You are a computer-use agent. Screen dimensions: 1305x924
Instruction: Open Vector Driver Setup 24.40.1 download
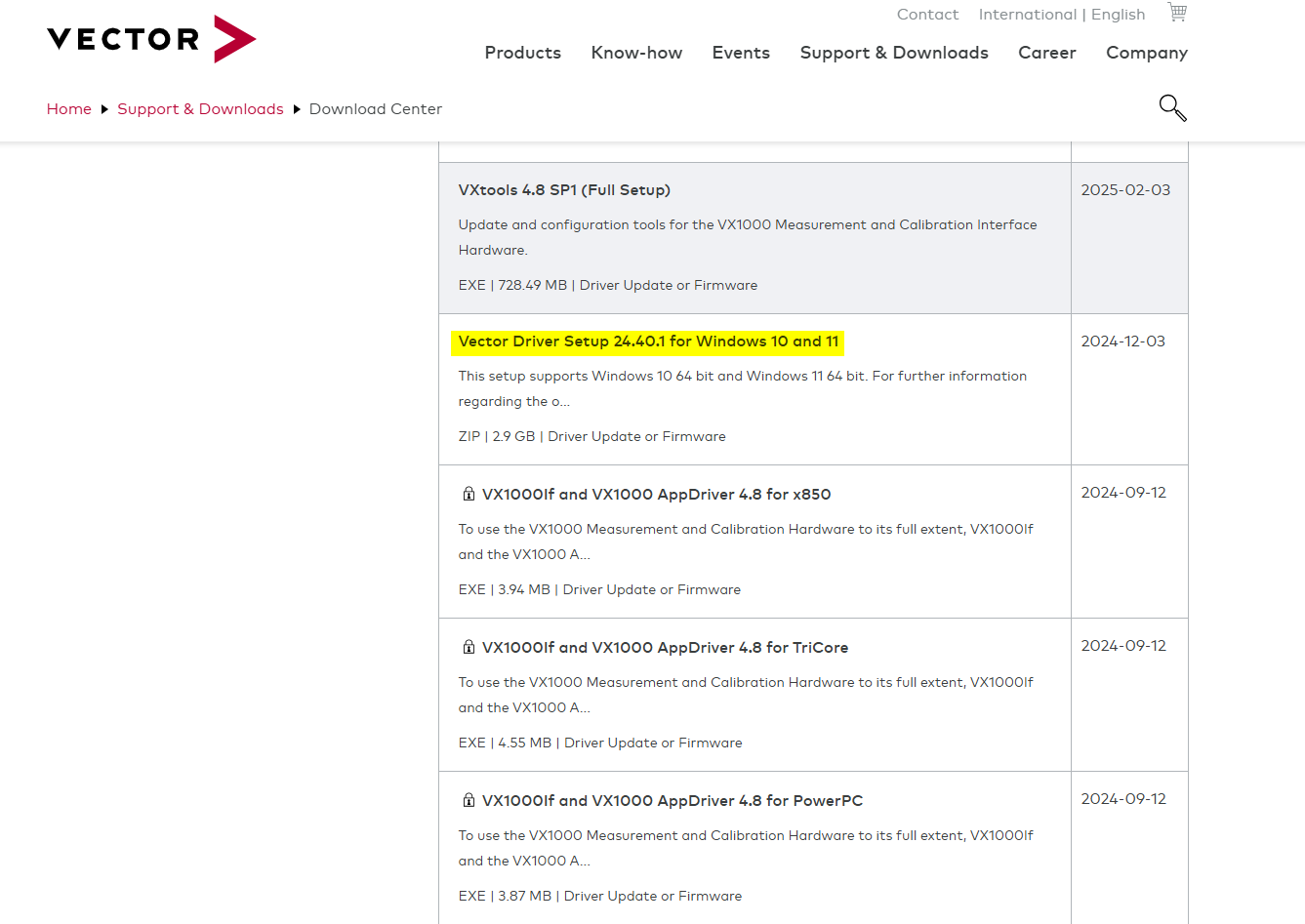click(648, 341)
